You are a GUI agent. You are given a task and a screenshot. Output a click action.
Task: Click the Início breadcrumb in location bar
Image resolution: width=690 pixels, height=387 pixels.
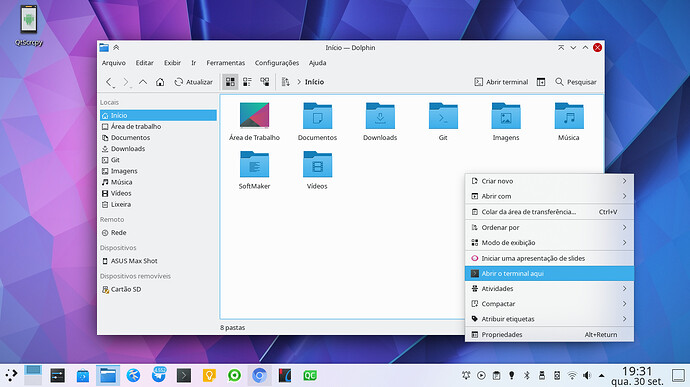[314, 82]
